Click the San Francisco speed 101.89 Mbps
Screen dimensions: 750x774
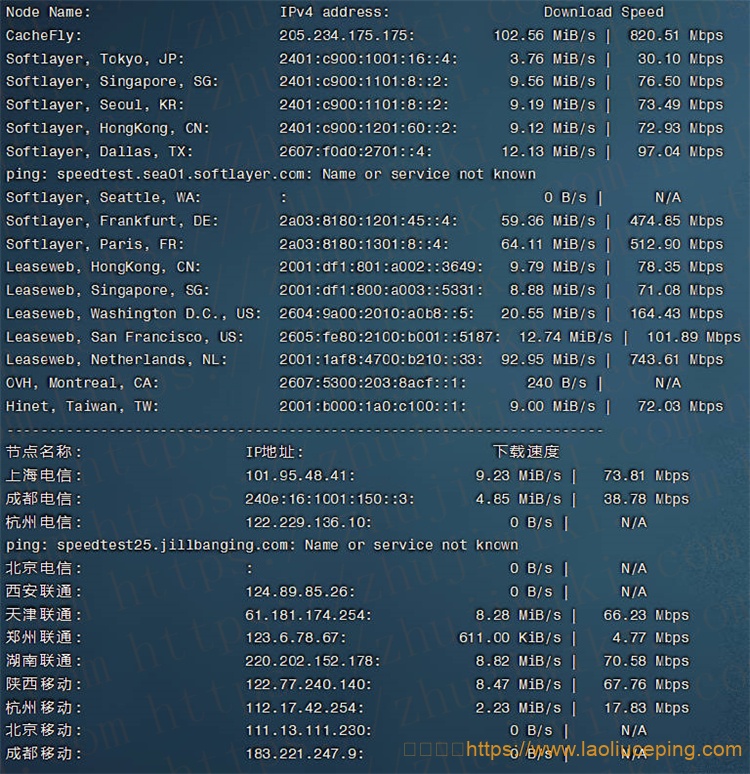693,337
